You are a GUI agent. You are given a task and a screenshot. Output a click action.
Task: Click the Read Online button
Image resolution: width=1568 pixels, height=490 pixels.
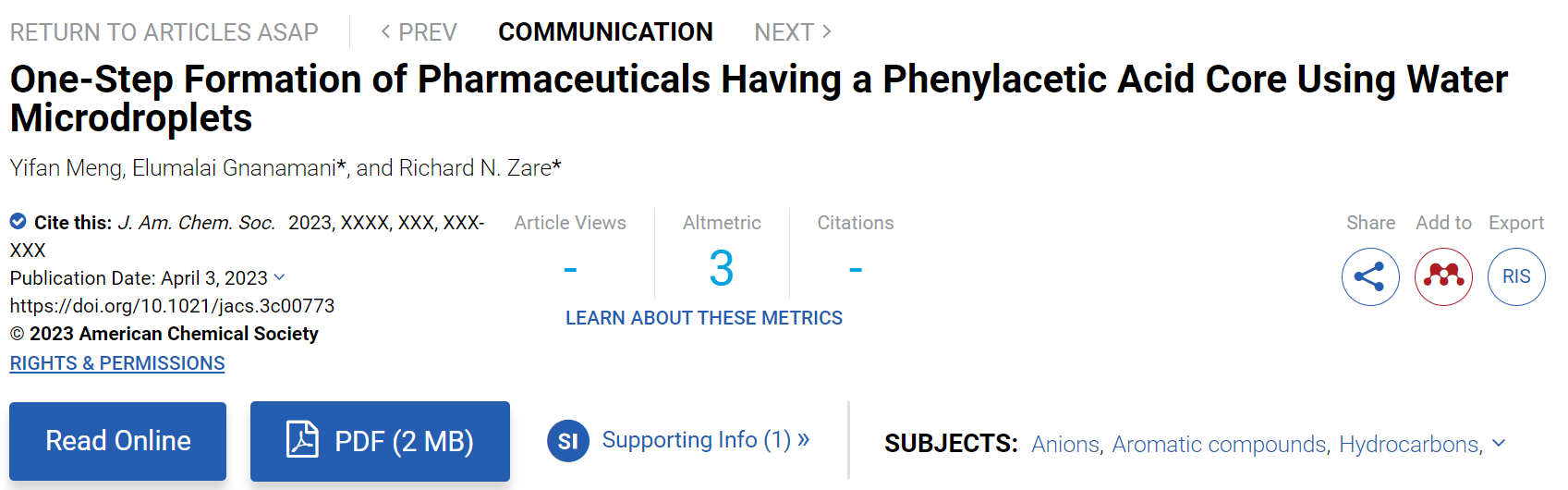click(x=118, y=441)
